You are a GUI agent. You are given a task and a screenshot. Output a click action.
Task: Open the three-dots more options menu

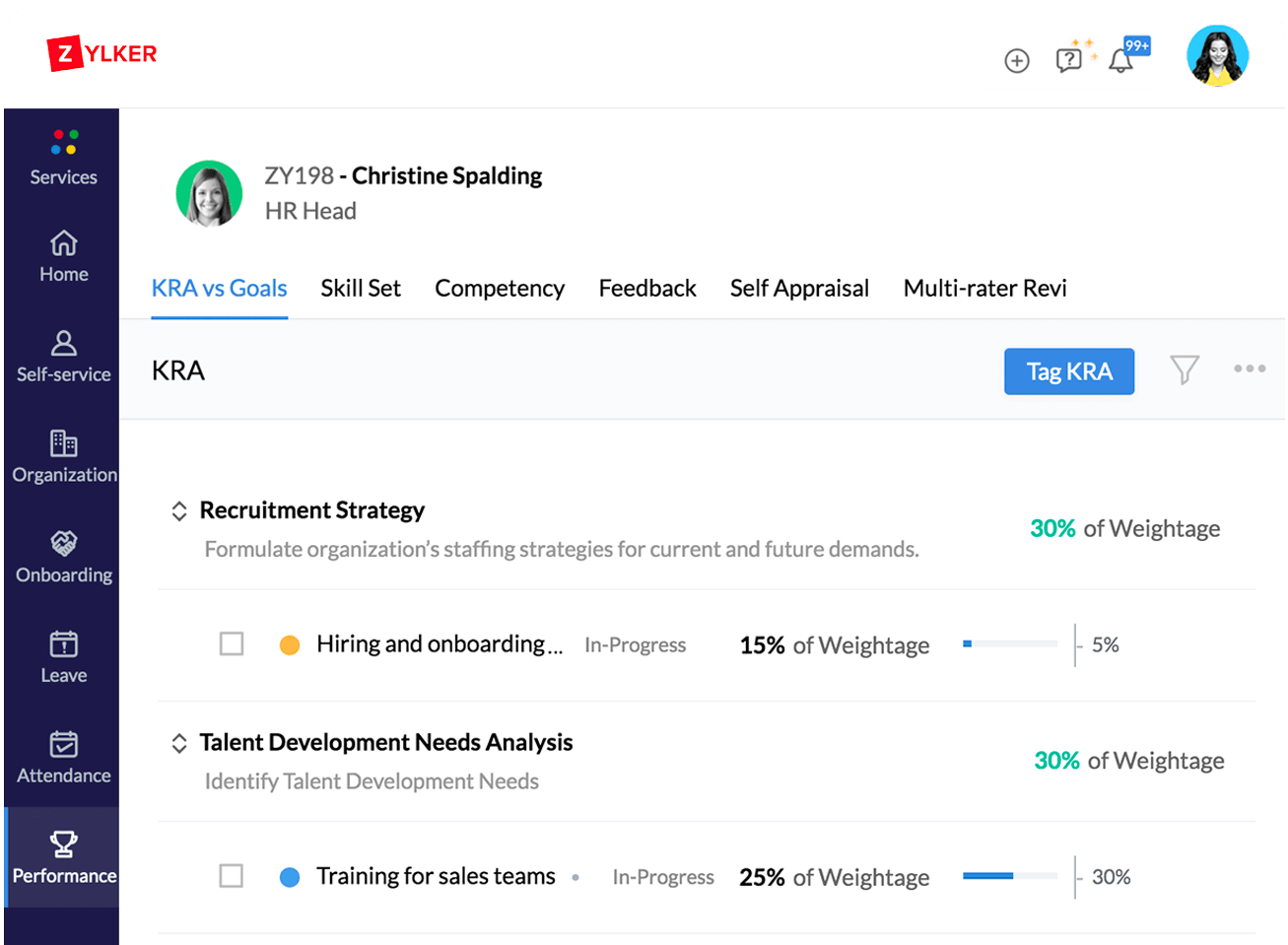(x=1250, y=369)
